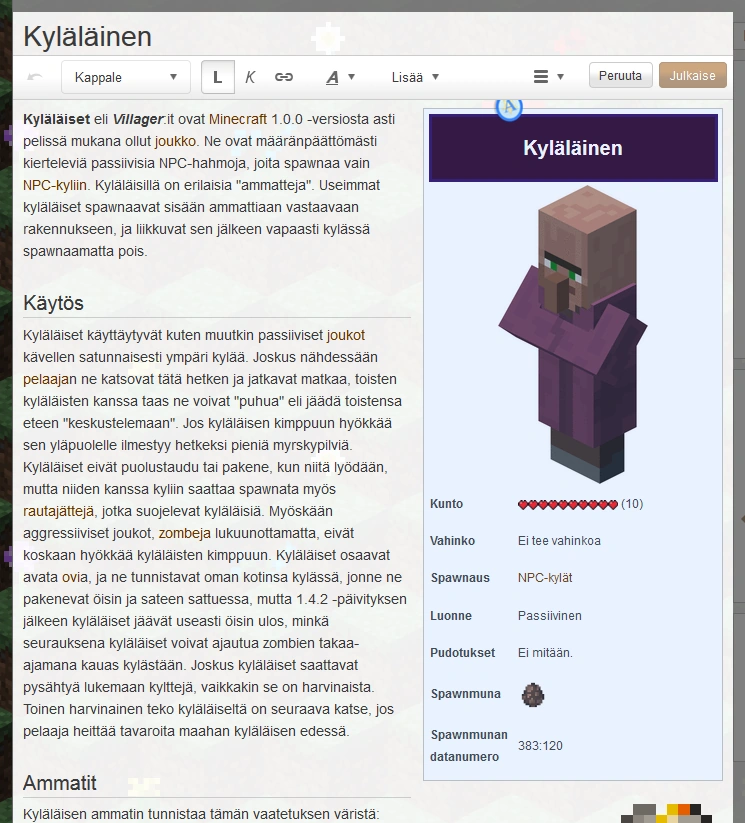Open the Kappale paragraph format dropdown
The image size is (745, 823).
click(x=126, y=77)
